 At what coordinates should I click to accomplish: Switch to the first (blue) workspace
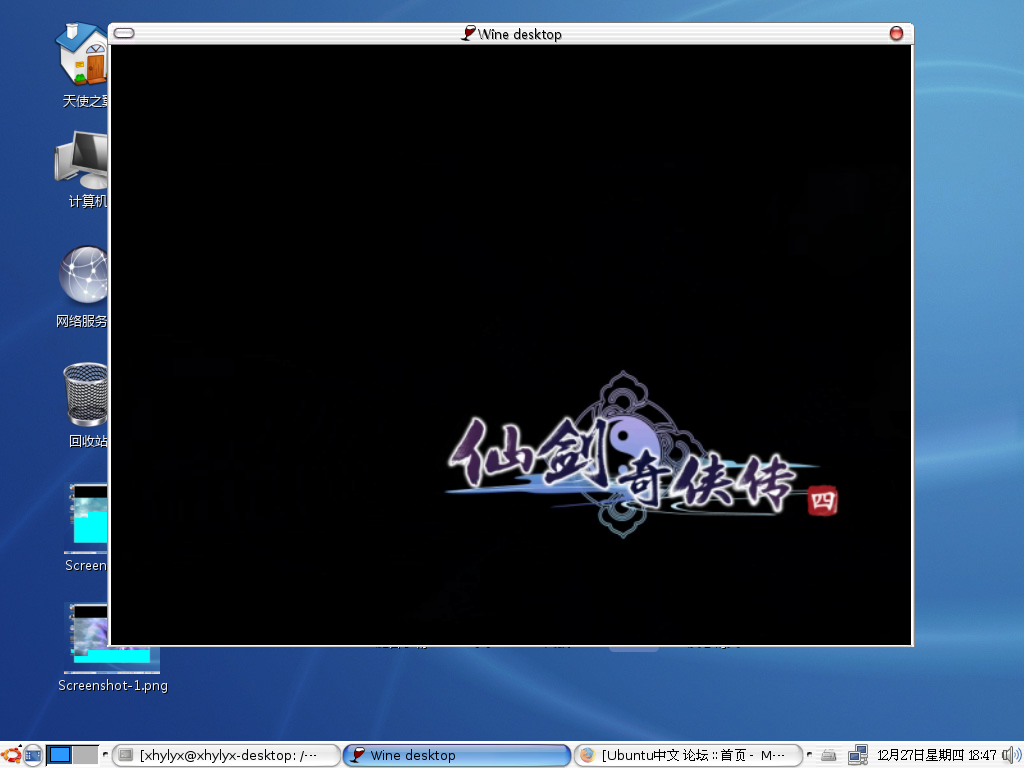(59, 755)
